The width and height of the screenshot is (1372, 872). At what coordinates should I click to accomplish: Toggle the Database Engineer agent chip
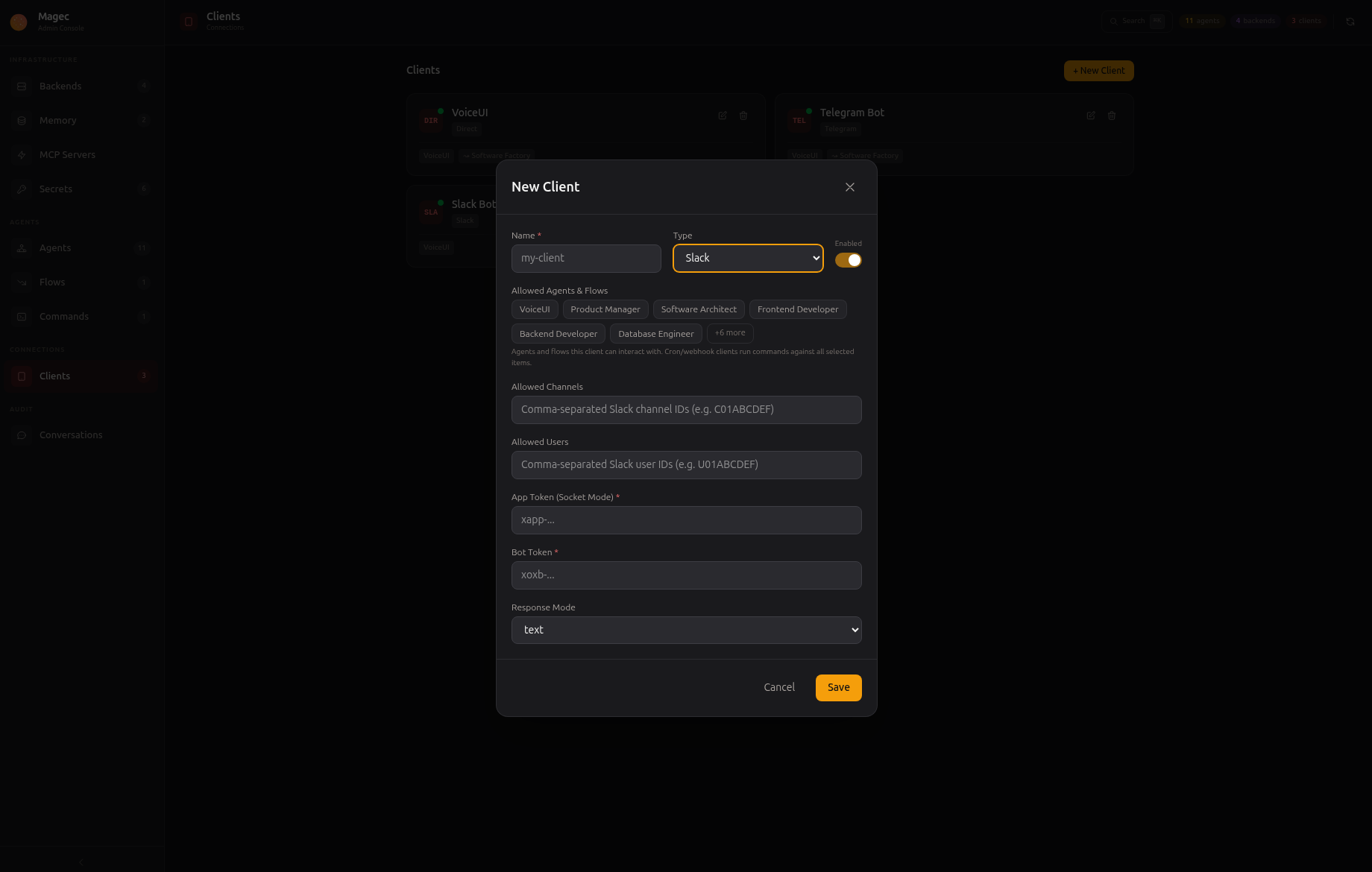point(655,334)
